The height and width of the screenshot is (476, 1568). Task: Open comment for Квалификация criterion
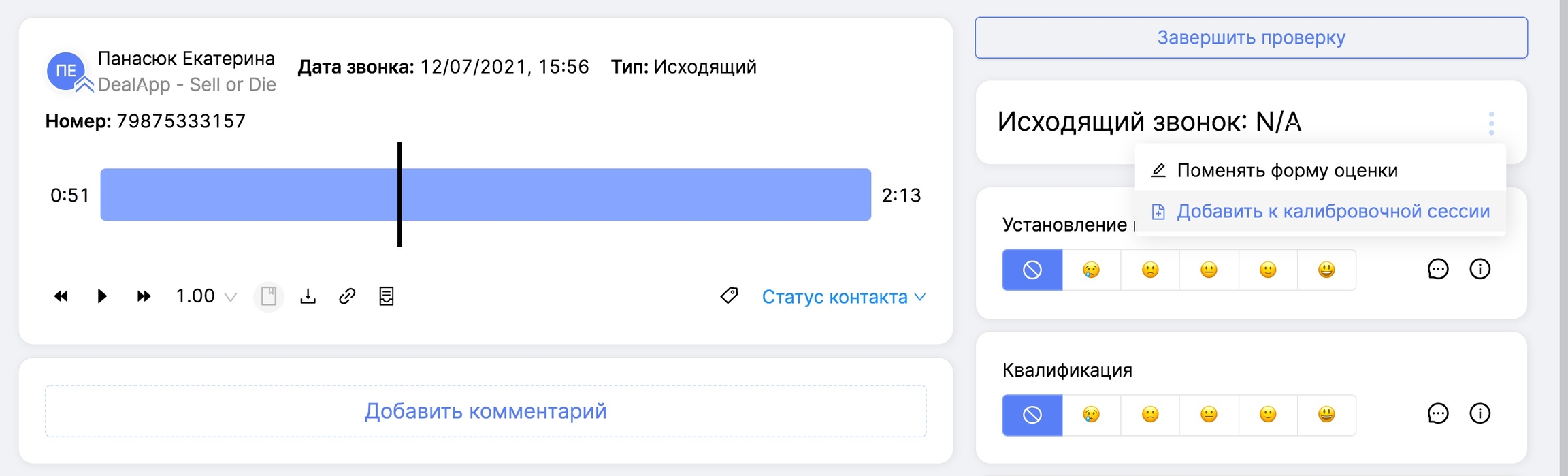(1437, 414)
